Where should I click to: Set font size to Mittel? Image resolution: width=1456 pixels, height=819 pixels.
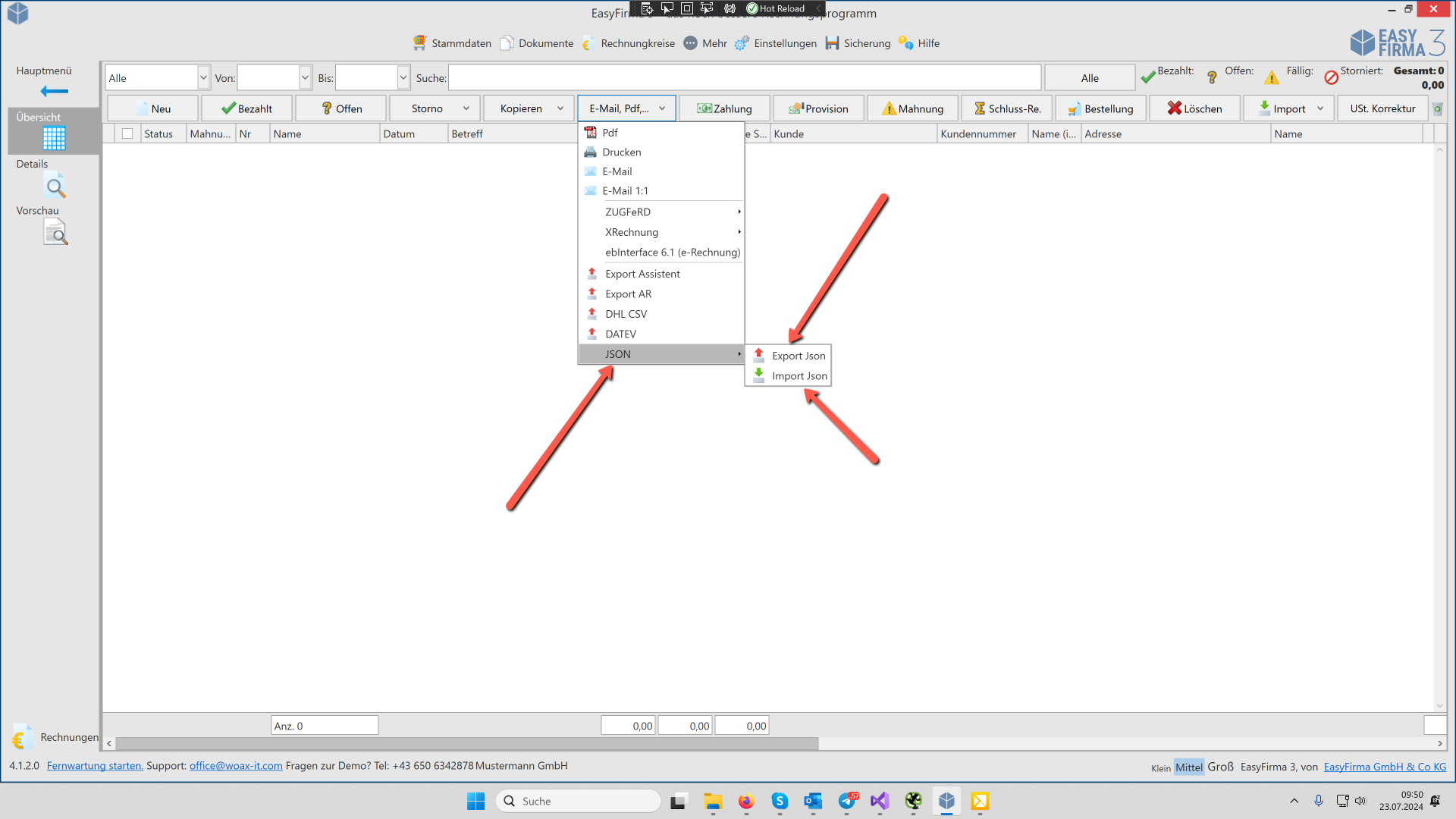pyautogui.click(x=1188, y=767)
